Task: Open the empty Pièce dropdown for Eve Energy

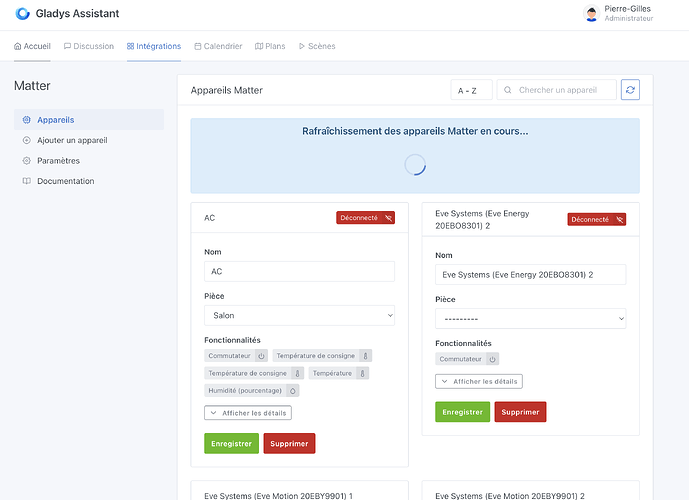Action: [530, 318]
